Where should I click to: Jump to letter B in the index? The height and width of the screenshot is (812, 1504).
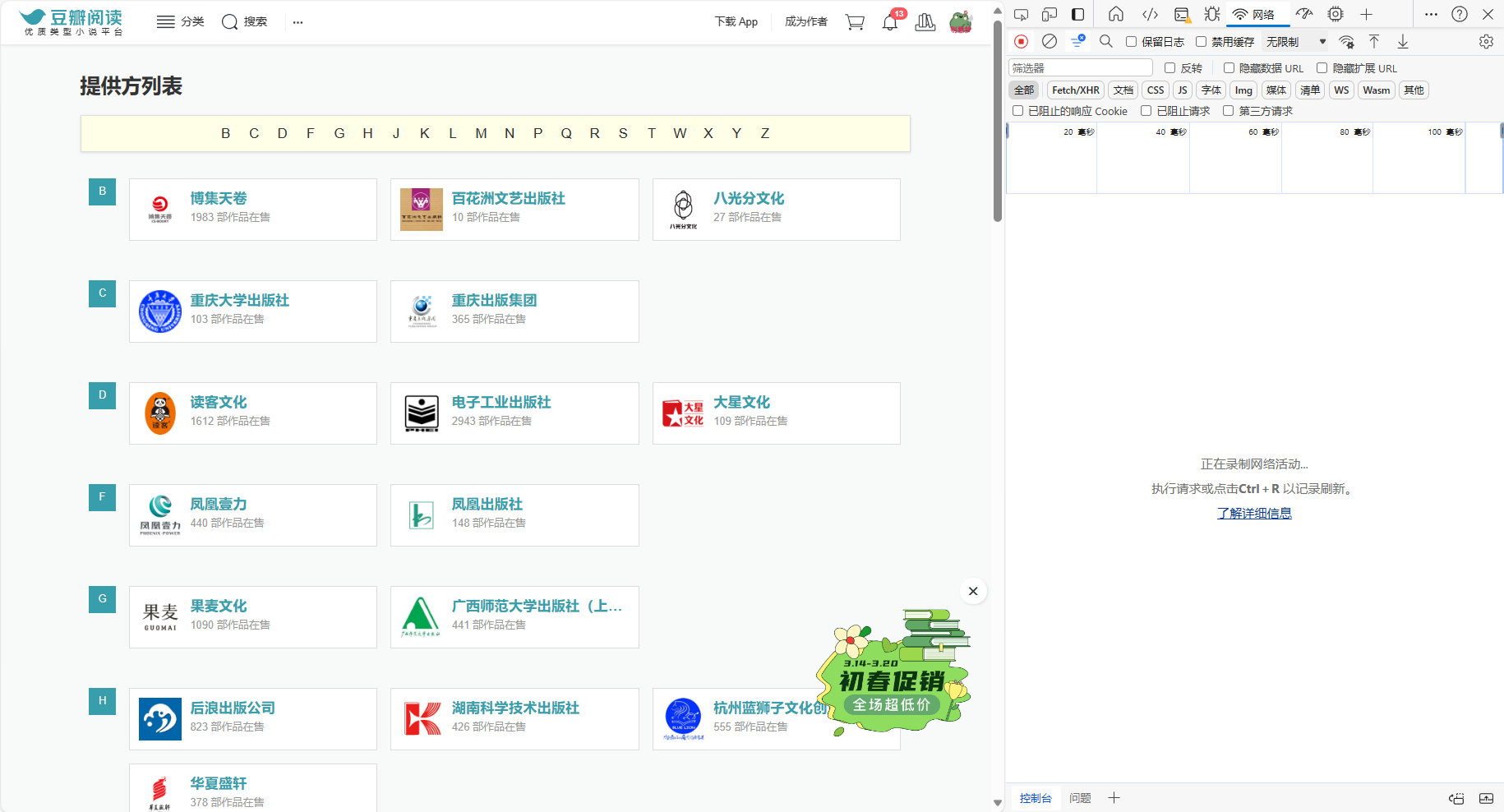[225, 133]
